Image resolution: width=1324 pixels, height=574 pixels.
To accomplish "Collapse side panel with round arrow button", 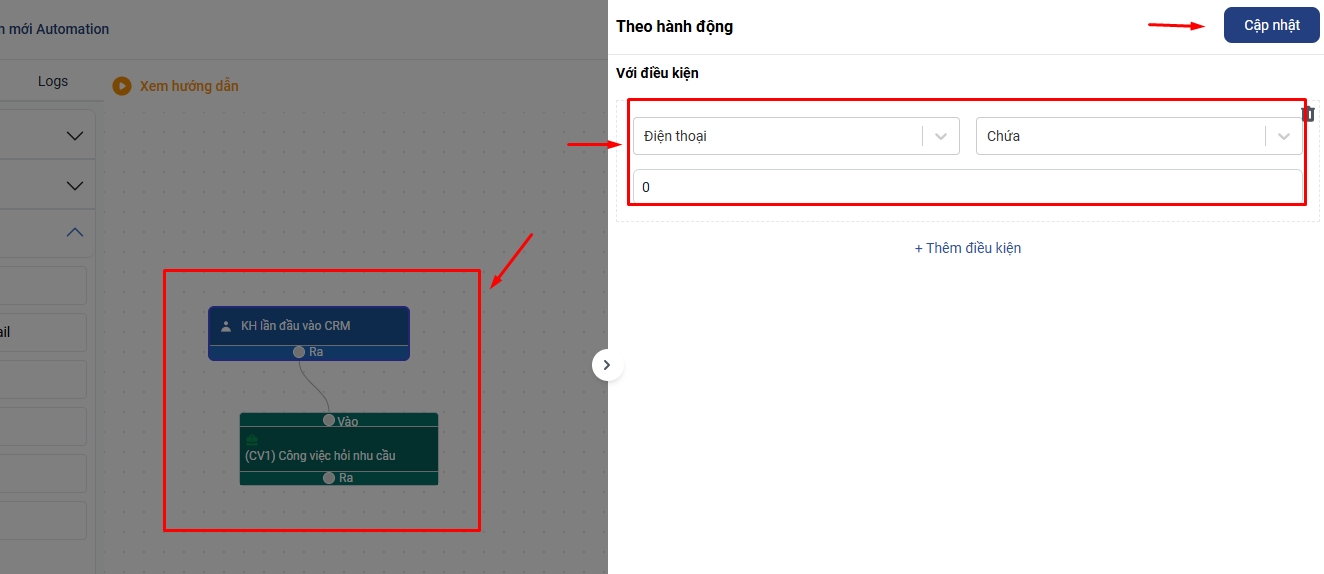I will point(607,365).
